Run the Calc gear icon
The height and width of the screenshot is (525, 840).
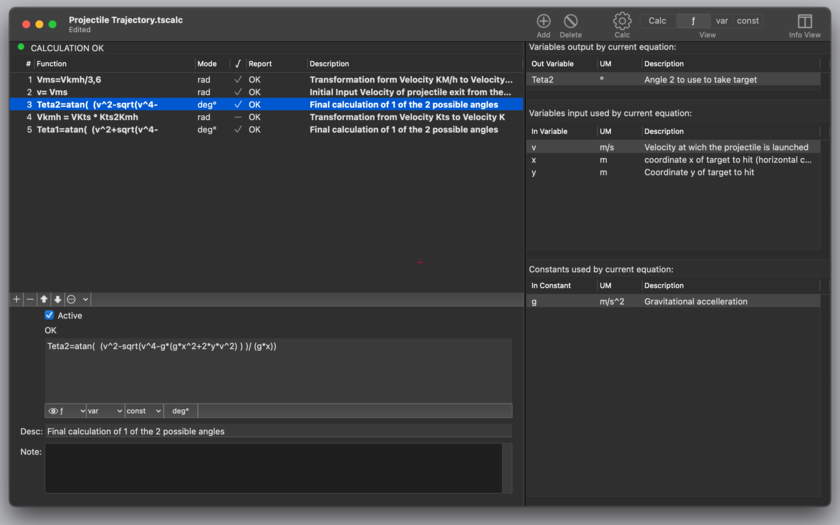[622, 21]
